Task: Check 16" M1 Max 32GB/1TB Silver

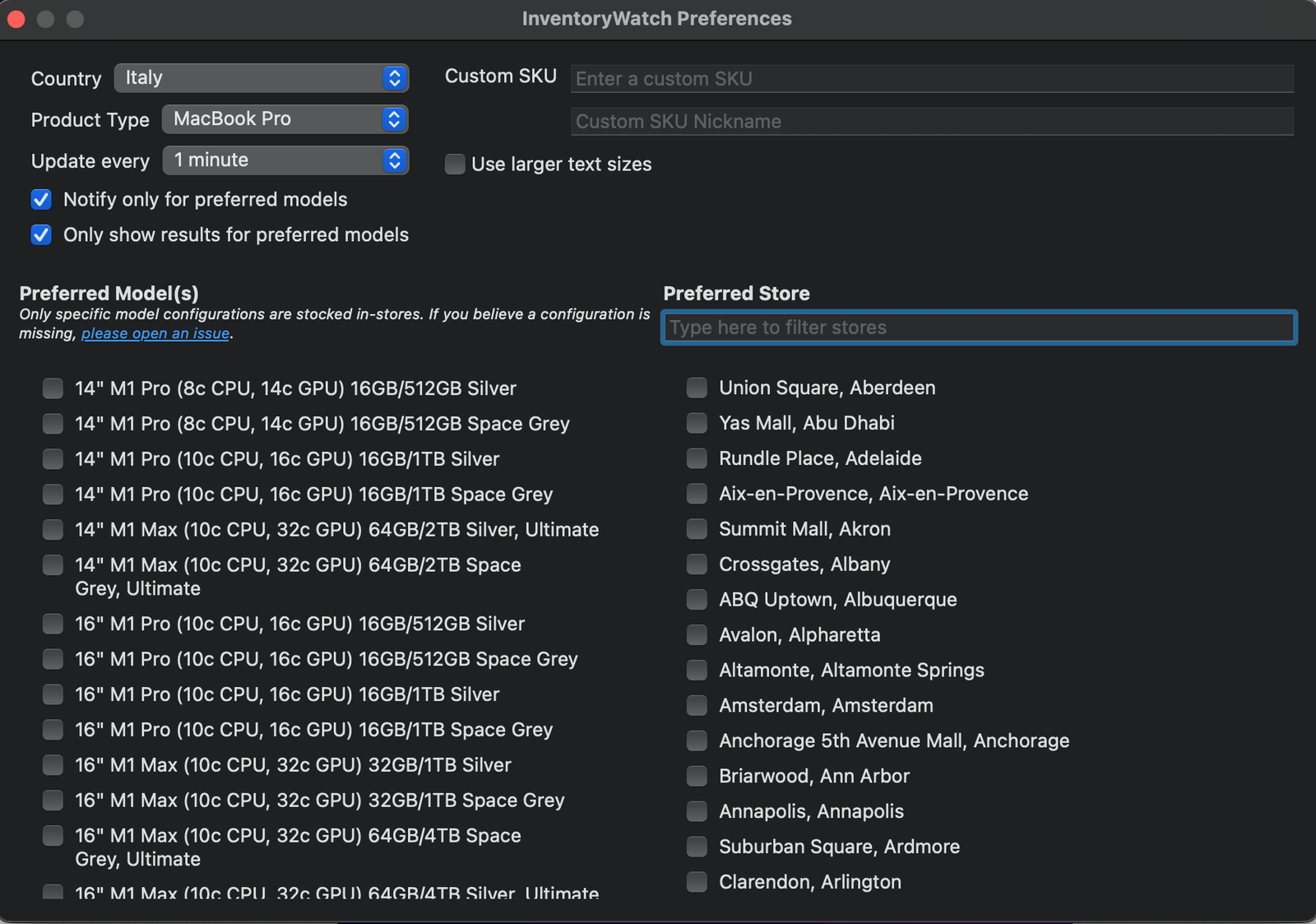Action: pos(53,766)
